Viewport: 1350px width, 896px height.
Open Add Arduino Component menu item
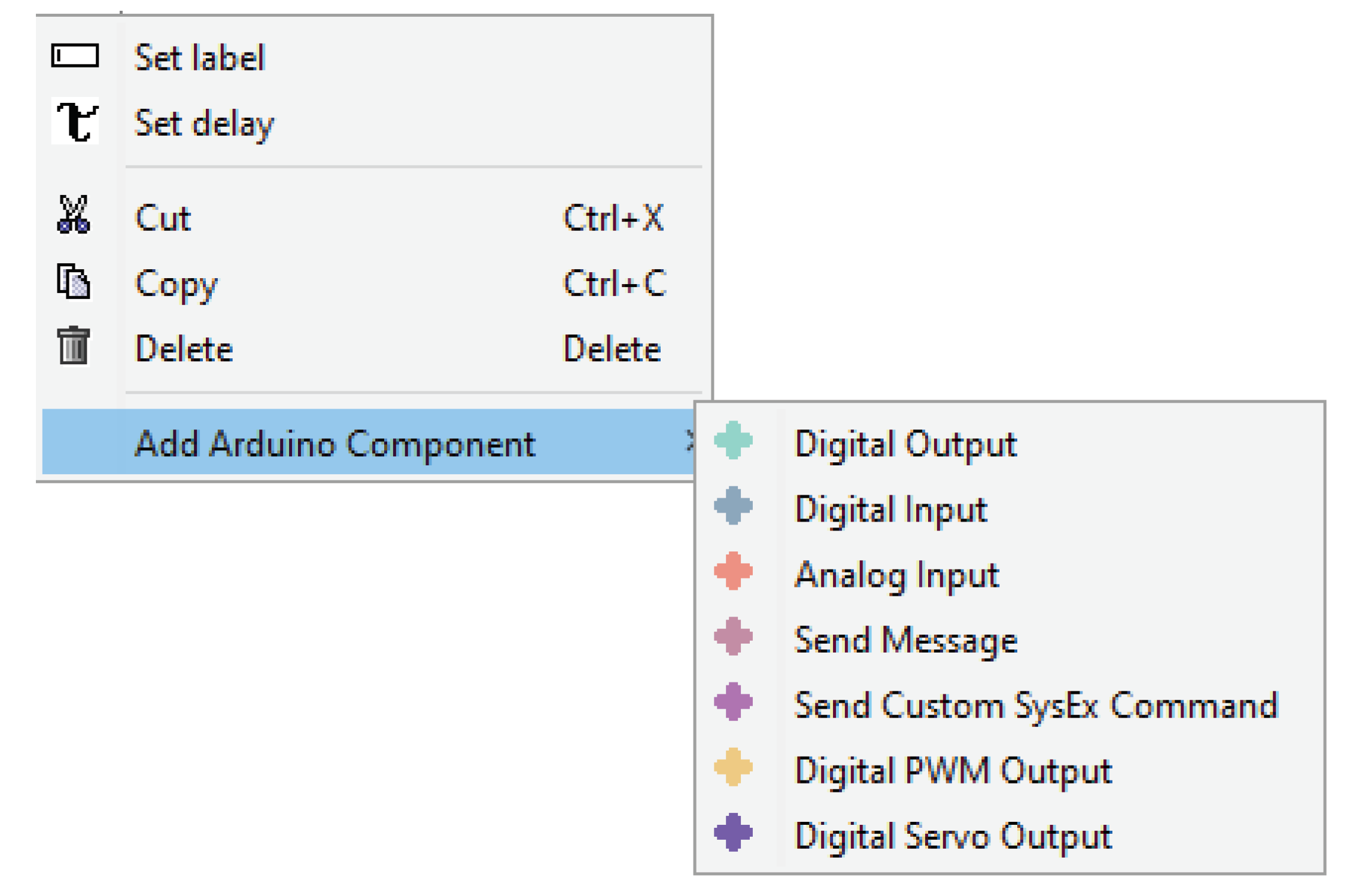[x=335, y=444]
